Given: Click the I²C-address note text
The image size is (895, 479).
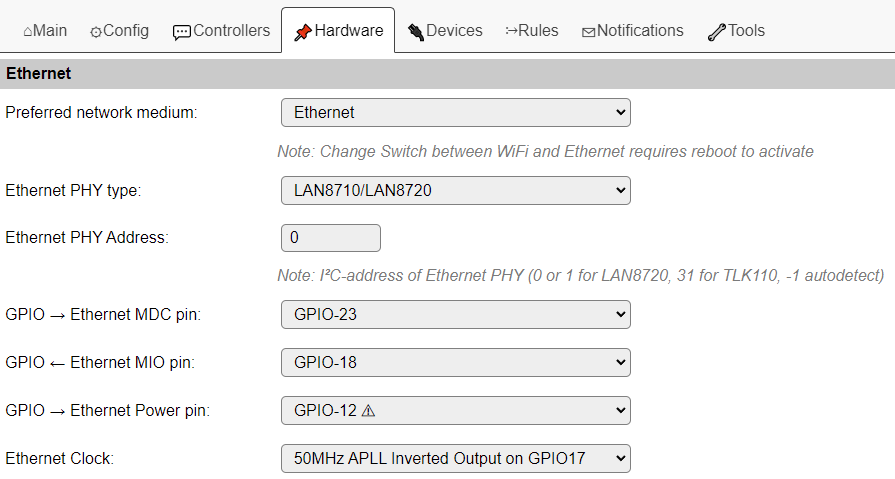Looking at the screenshot, I should [x=580, y=275].
